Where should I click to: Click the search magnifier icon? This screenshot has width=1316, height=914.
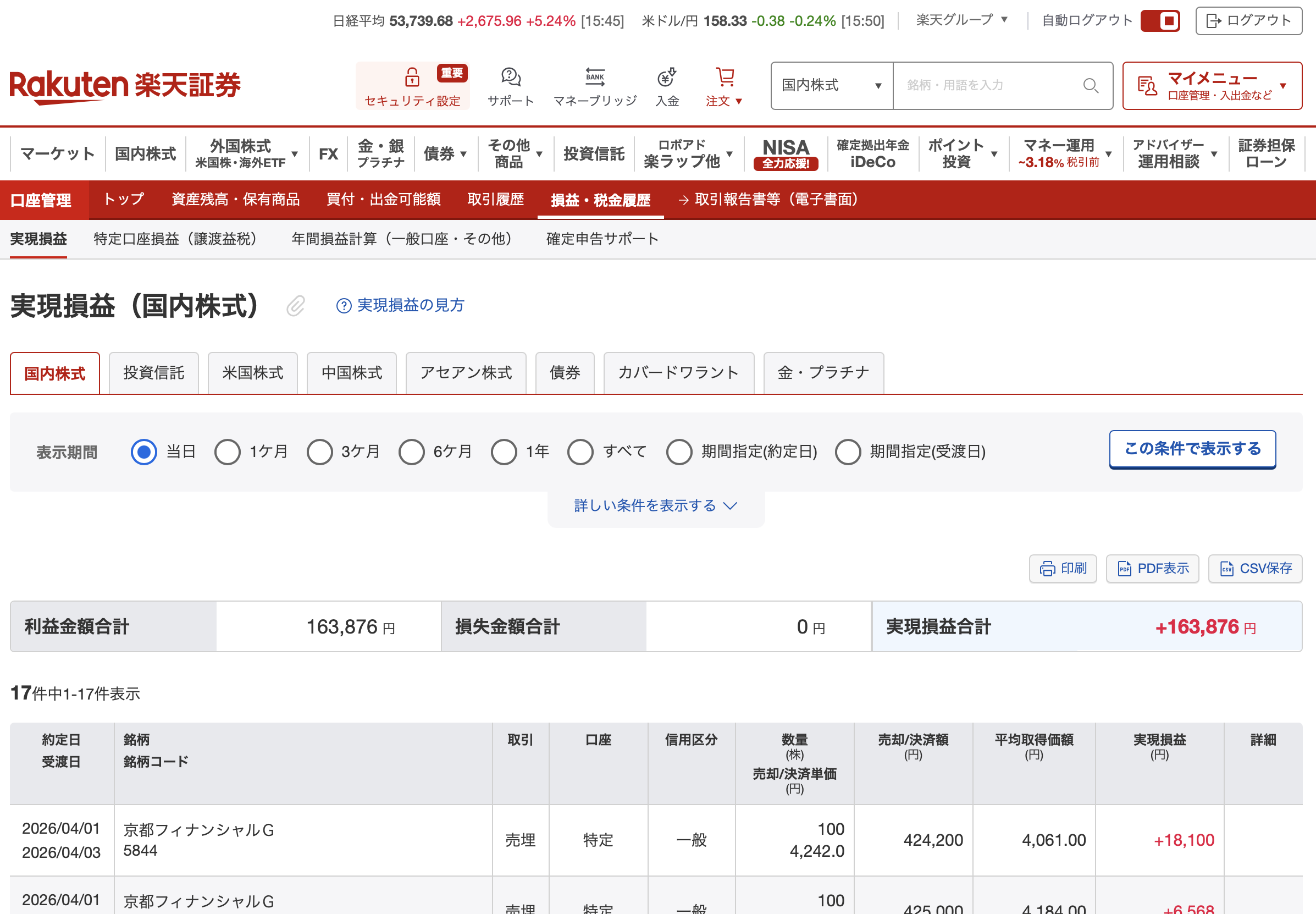(1091, 86)
